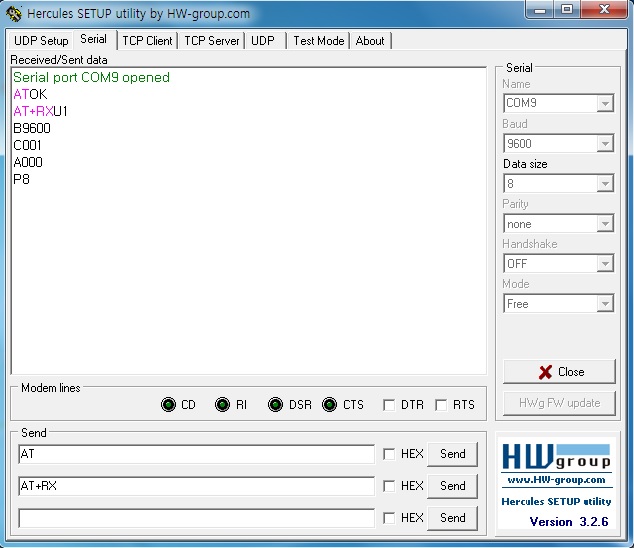Close the Hercules window via title bar X
Image resolution: width=634 pixels, height=548 pixels.
point(604,9)
